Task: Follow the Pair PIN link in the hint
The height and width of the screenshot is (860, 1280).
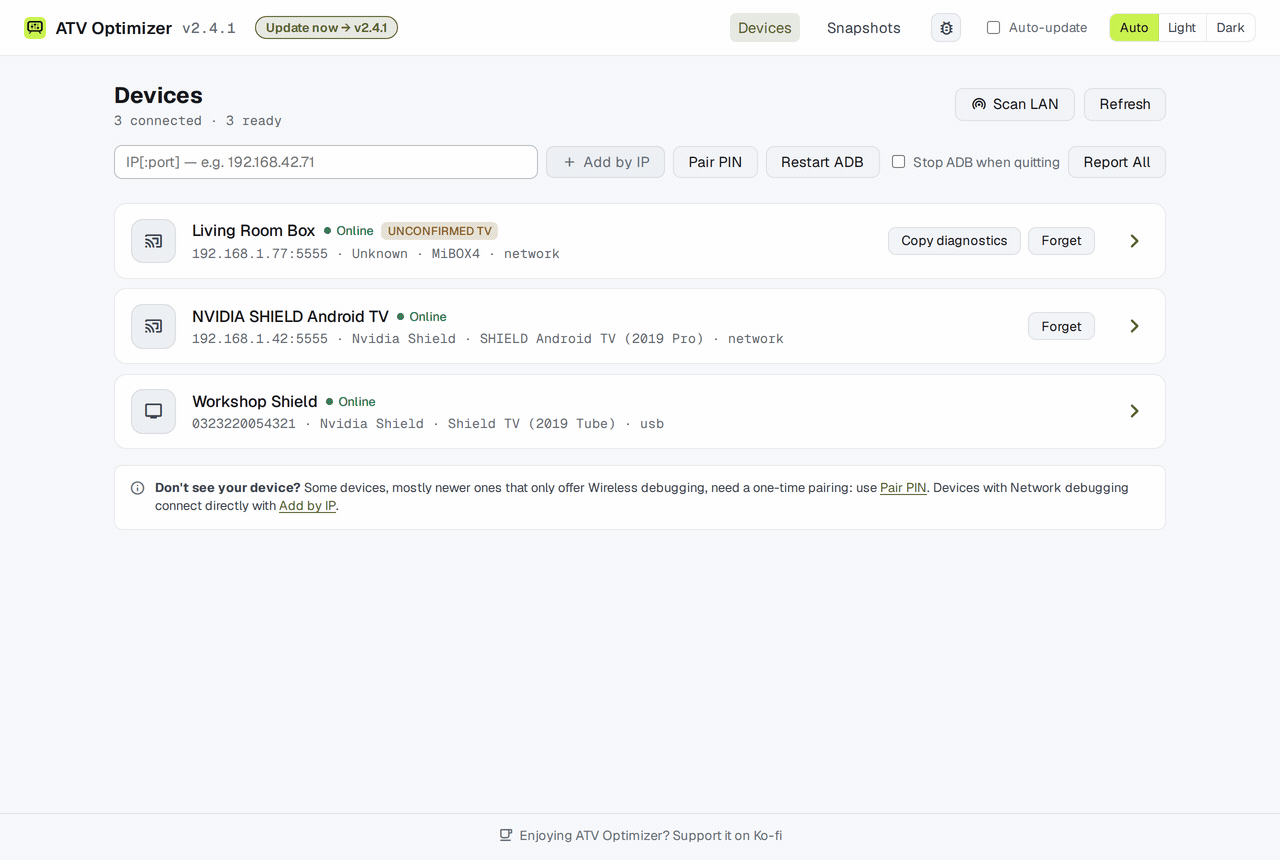Action: click(903, 488)
